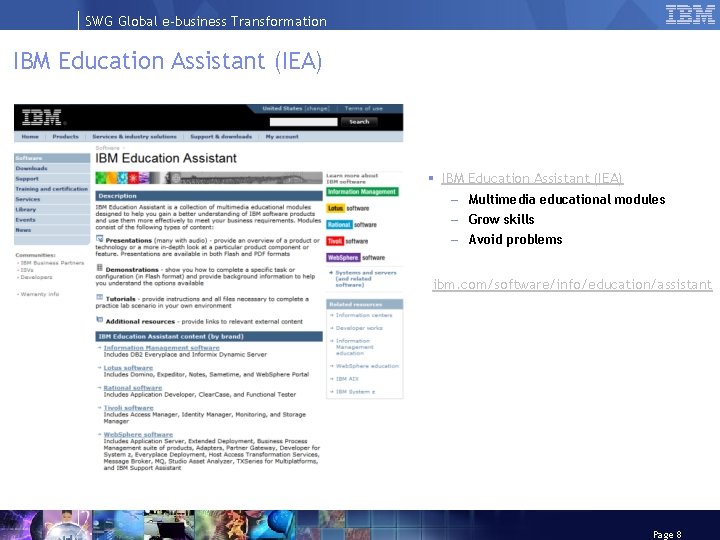
Task: Open Services & industry solutions menu
Action: point(134,136)
